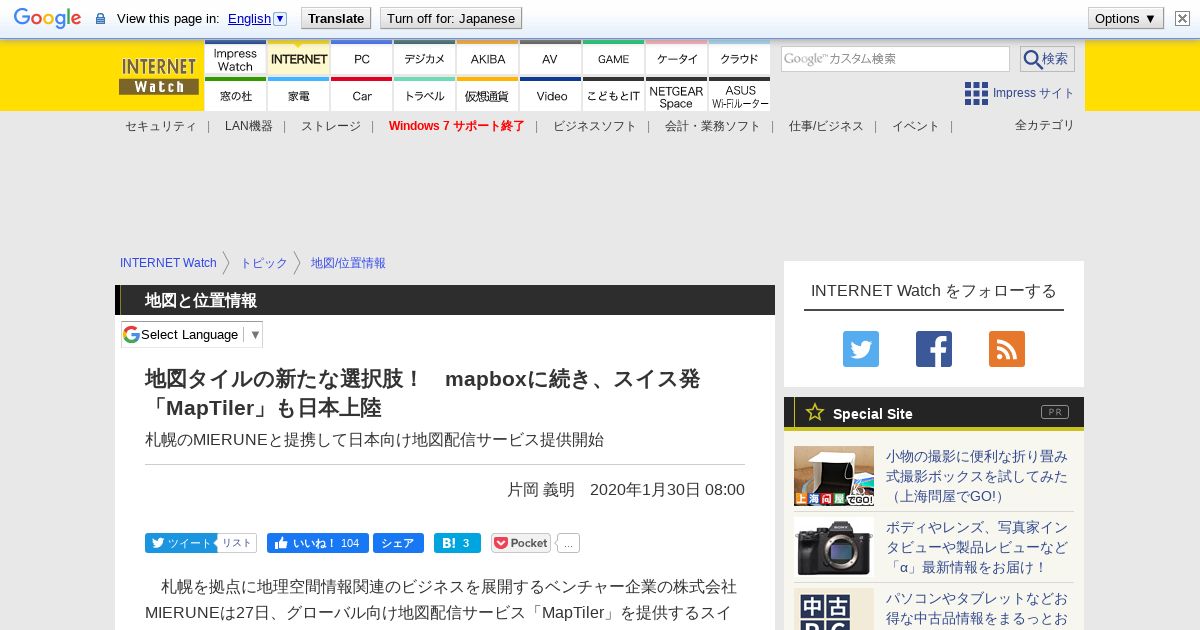Click the Pocket count bubble

[568, 543]
